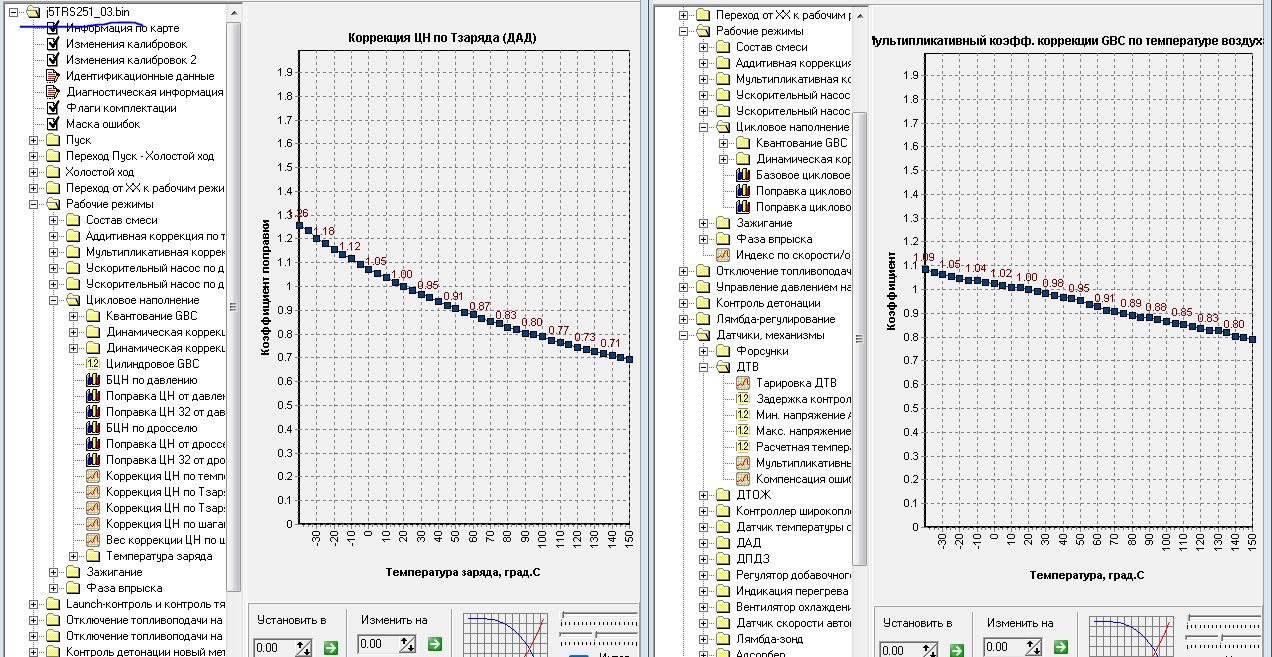This screenshot has height=657, width=1272.
Task: Open БЦН по дросселю table icon
Action: pyautogui.click(x=93, y=428)
